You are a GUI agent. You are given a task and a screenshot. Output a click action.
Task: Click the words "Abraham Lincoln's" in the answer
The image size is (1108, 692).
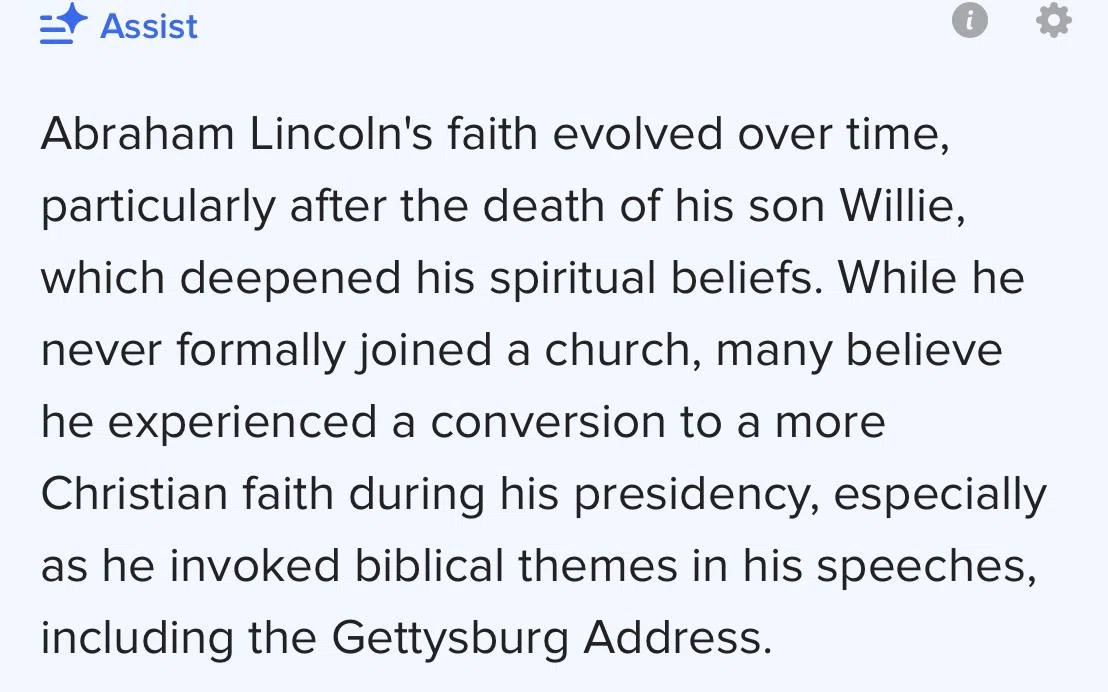pyautogui.click(x=237, y=134)
